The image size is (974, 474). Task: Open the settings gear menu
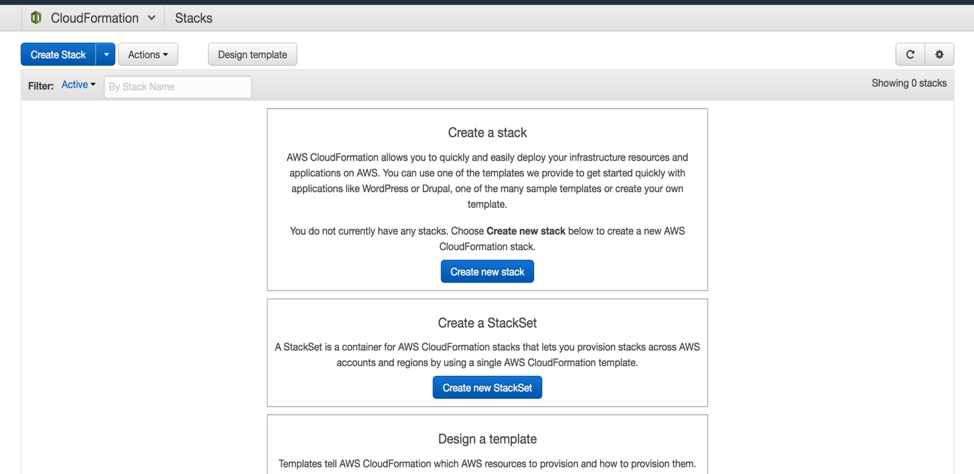point(939,55)
